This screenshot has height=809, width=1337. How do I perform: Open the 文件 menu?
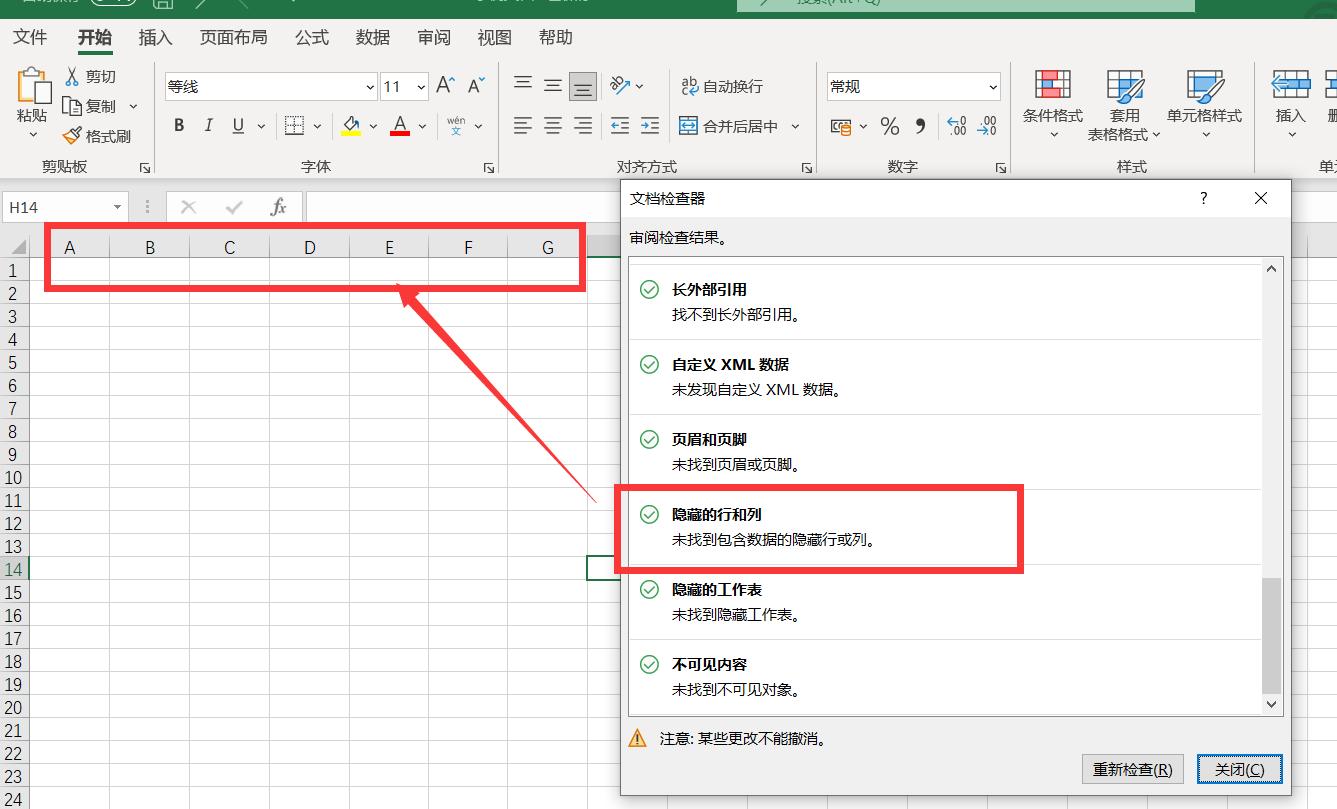point(31,37)
